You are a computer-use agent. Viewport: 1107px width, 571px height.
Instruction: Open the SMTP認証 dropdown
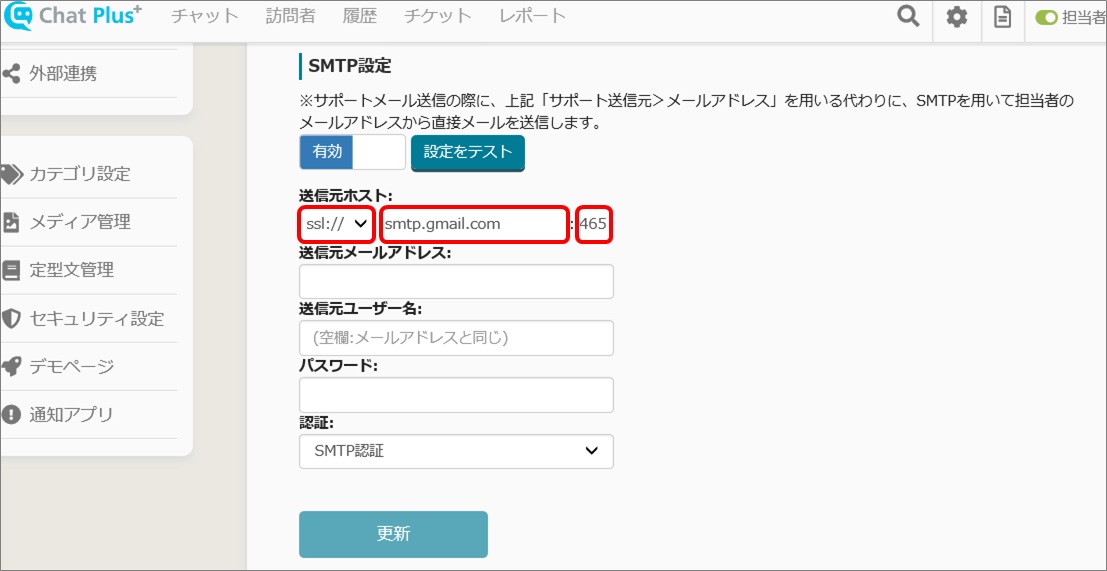(x=456, y=451)
